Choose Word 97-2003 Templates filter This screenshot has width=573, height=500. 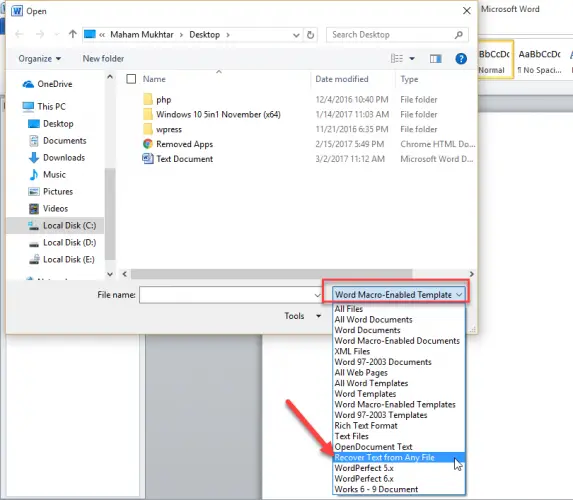pos(399,415)
